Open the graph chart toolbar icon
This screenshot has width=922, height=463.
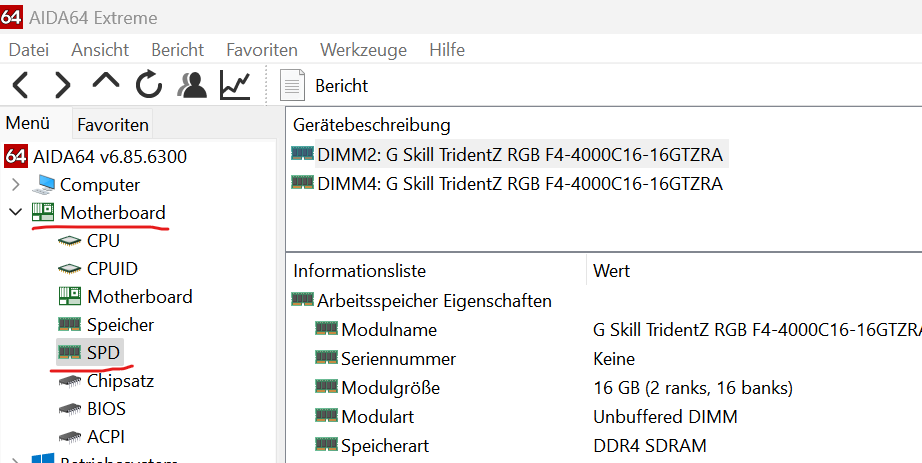[x=235, y=85]
